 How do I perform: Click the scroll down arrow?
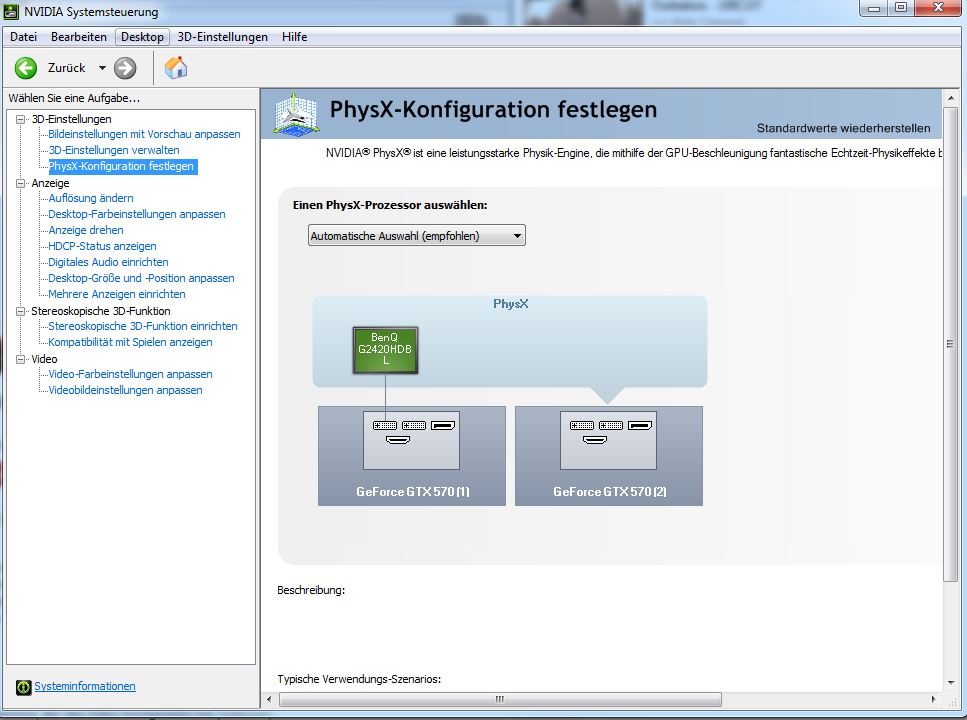point(950,682)
